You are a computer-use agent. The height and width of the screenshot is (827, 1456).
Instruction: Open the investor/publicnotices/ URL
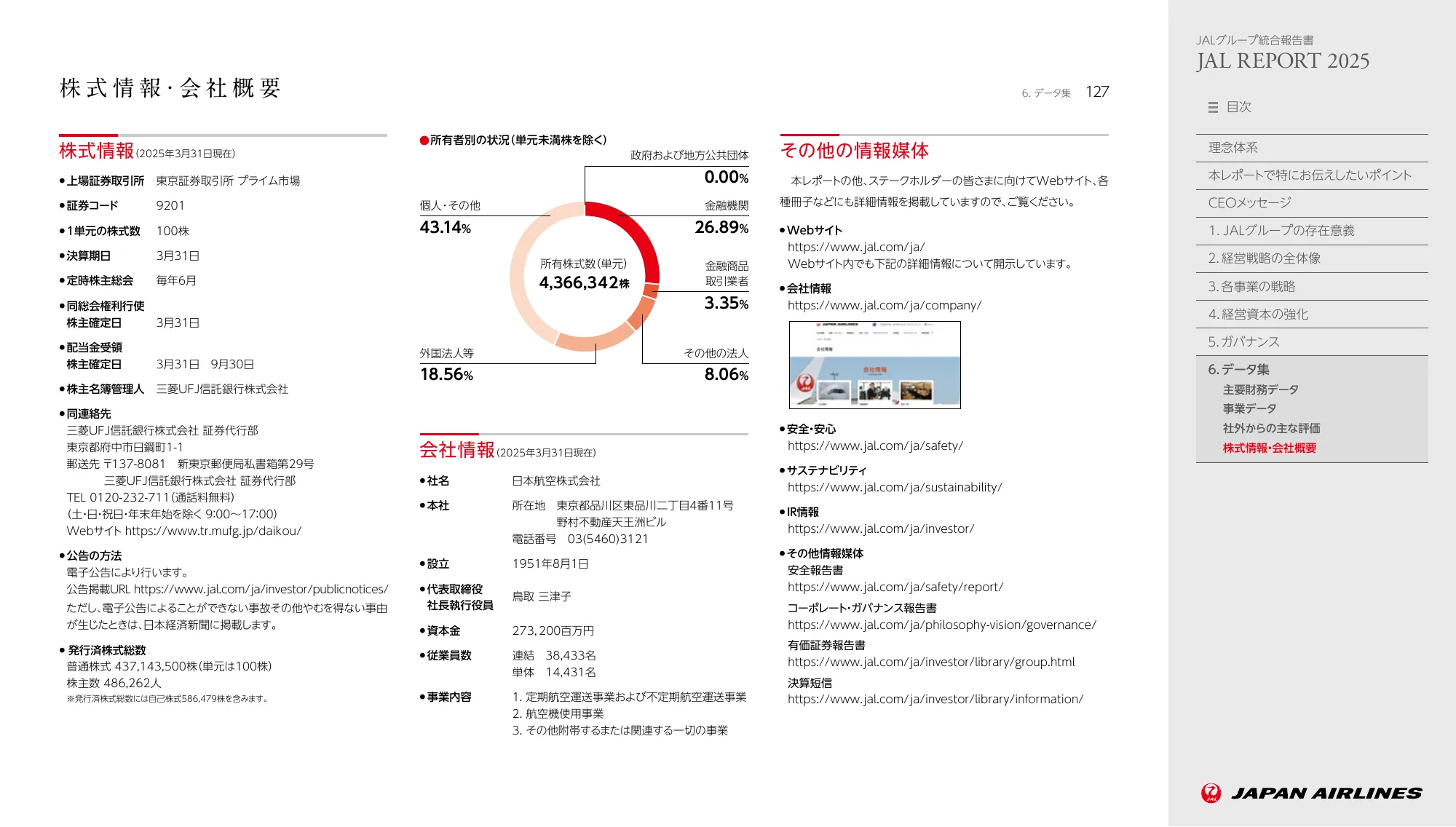261,590
